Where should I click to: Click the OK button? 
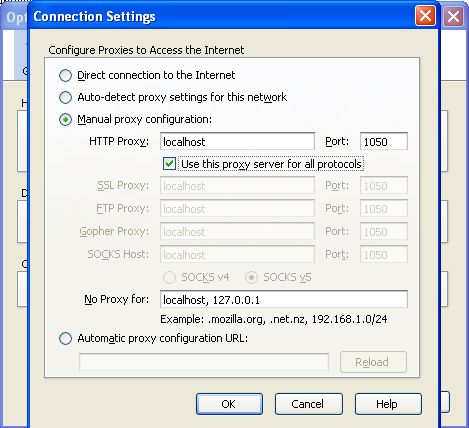pos(229,404)
